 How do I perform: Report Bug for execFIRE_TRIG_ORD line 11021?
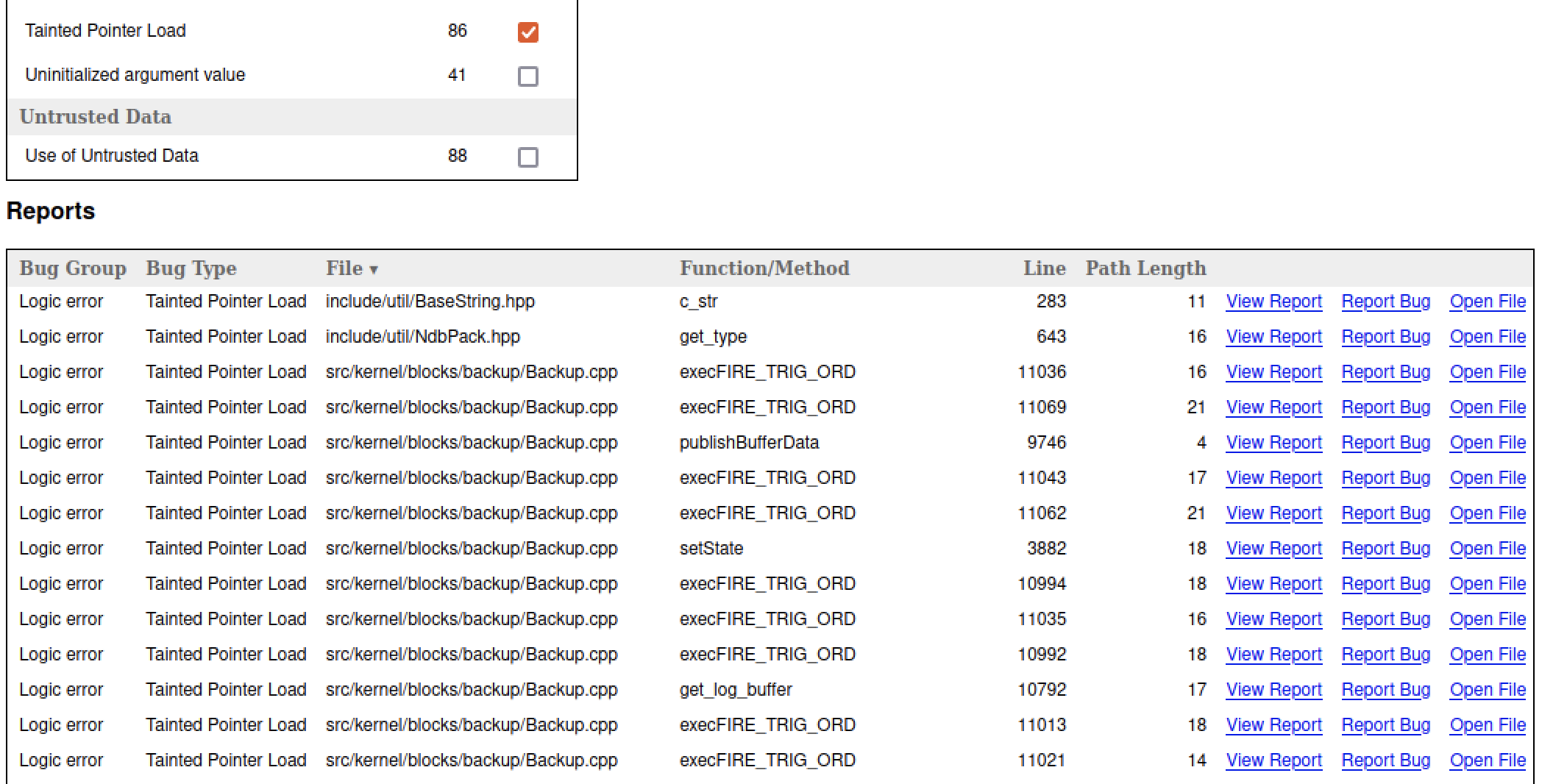1385,760
